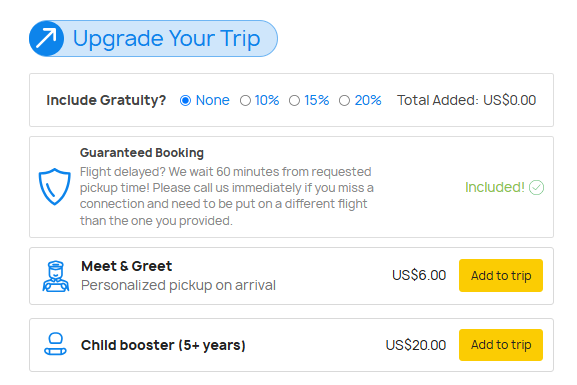
Task: Add Child booster to trip
Action: point(500,345)
